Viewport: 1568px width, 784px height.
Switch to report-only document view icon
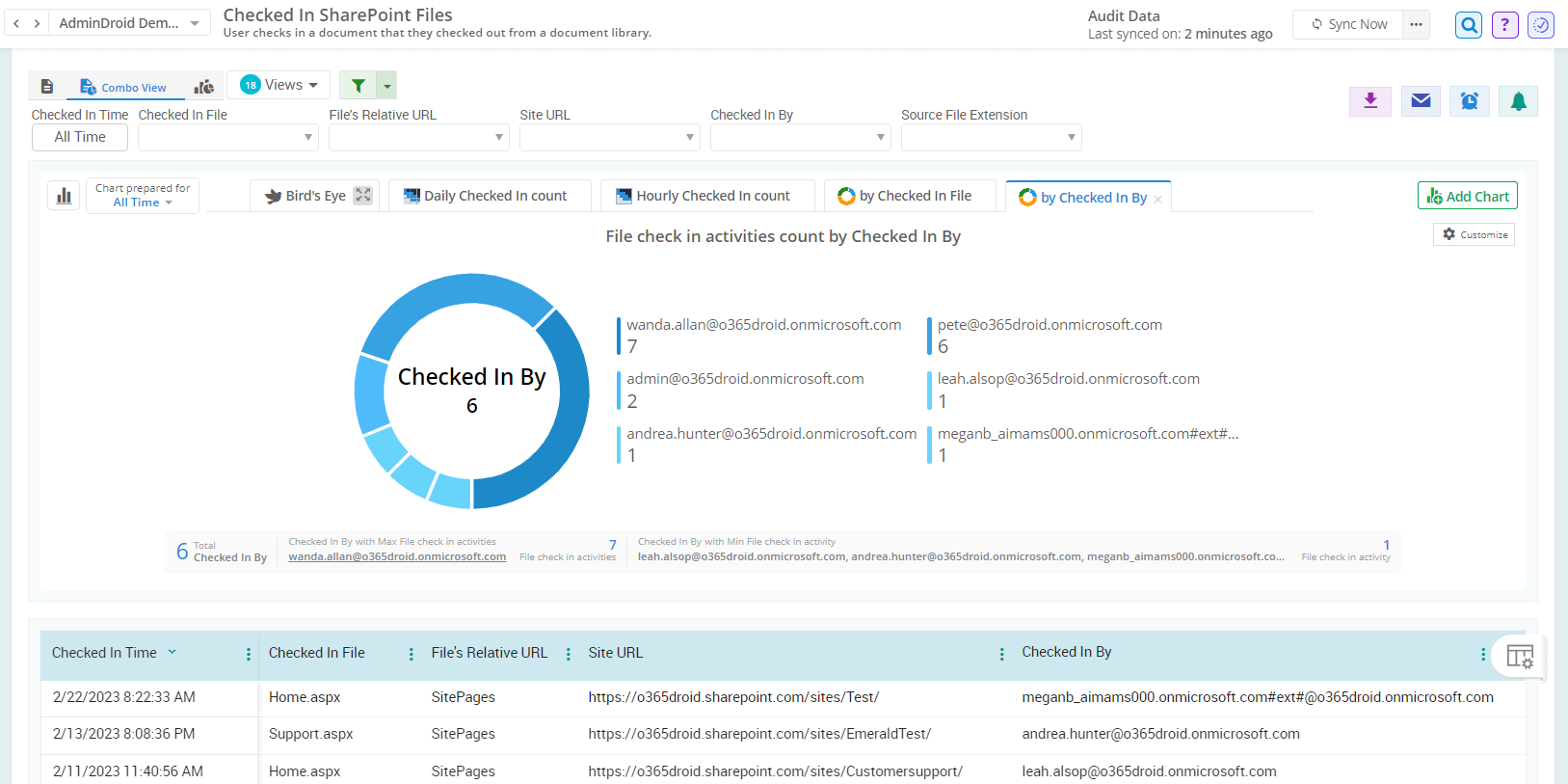[46, 87]
